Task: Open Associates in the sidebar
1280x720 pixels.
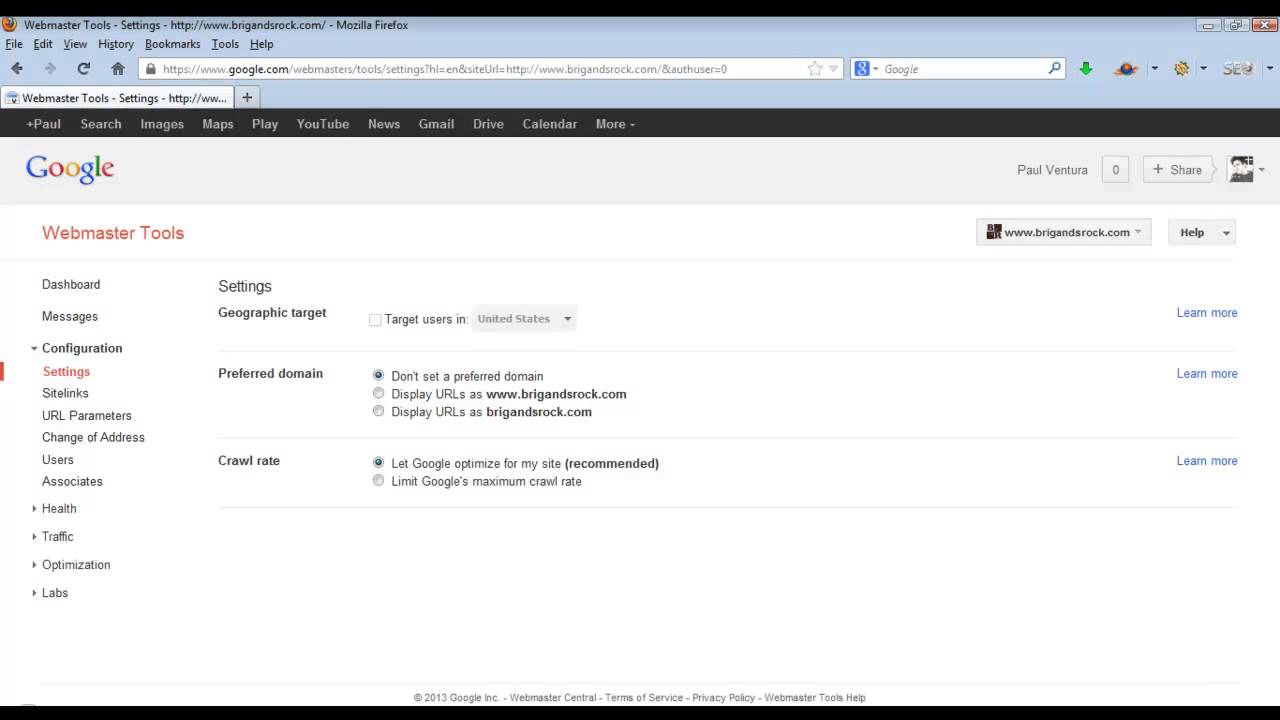Action: click(x=72, y=481)
